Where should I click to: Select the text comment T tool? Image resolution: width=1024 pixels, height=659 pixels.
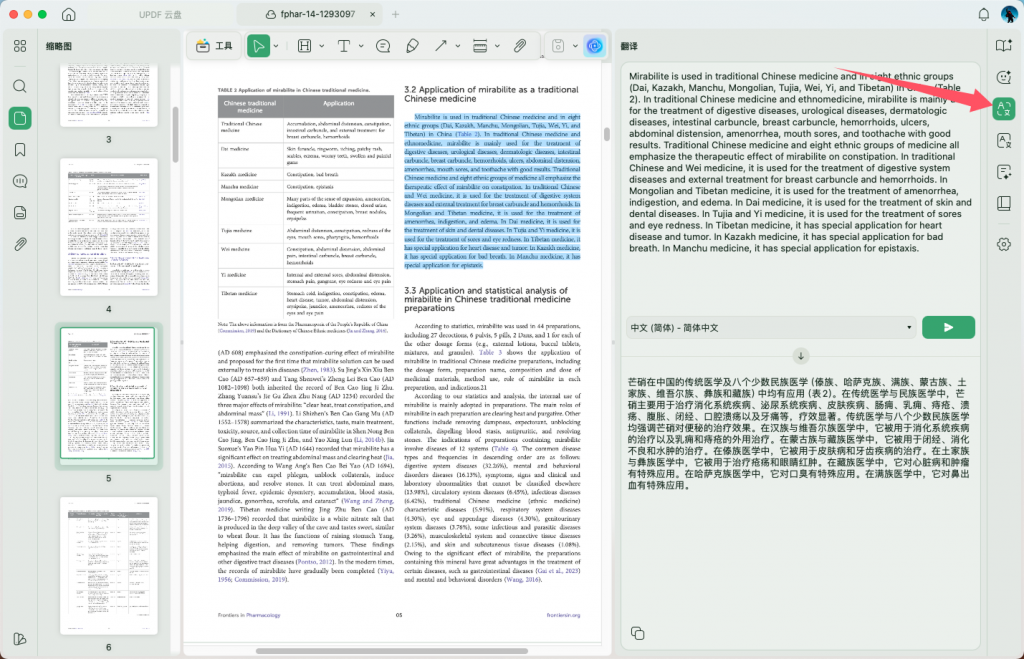coord(344,46)
